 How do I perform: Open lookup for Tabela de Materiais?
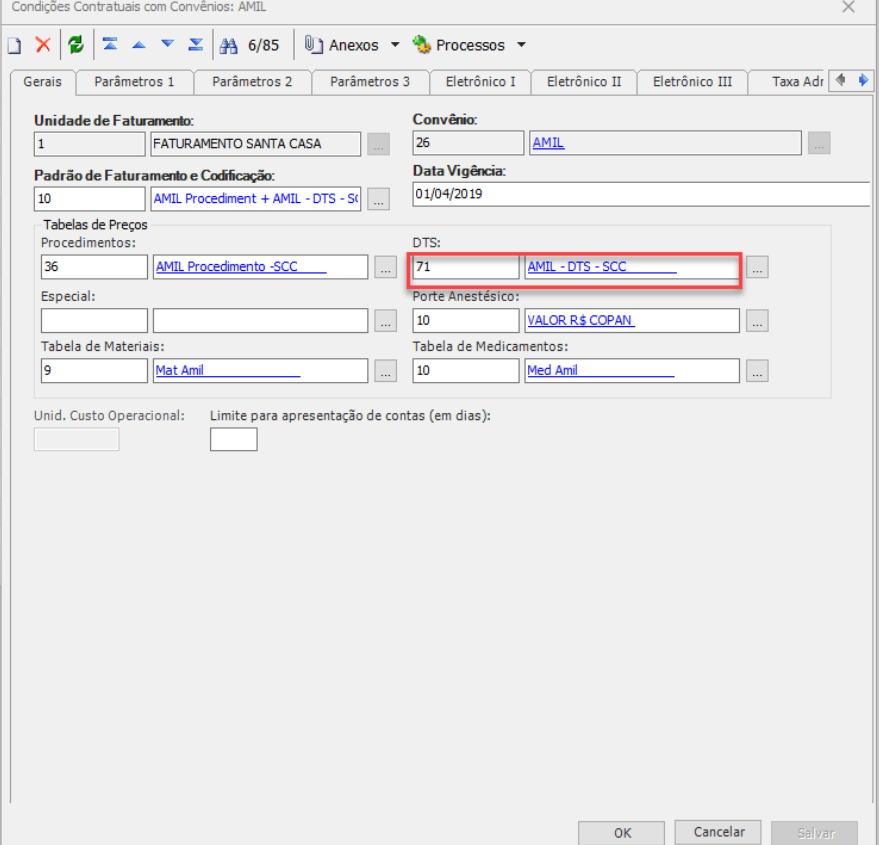pos(386,371)
